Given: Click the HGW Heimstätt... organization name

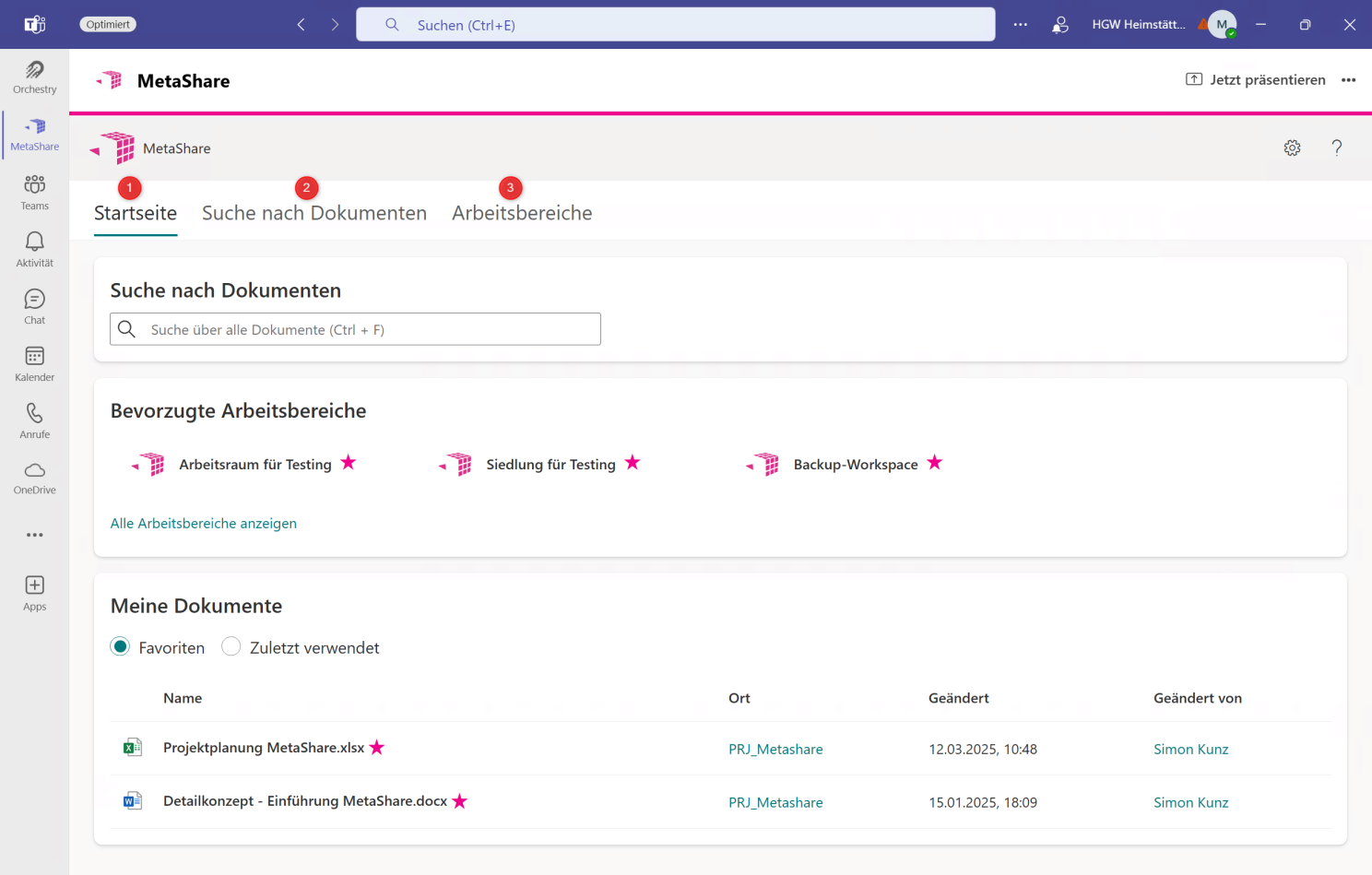Looking at the screenshot, I should pos(1139,25).
